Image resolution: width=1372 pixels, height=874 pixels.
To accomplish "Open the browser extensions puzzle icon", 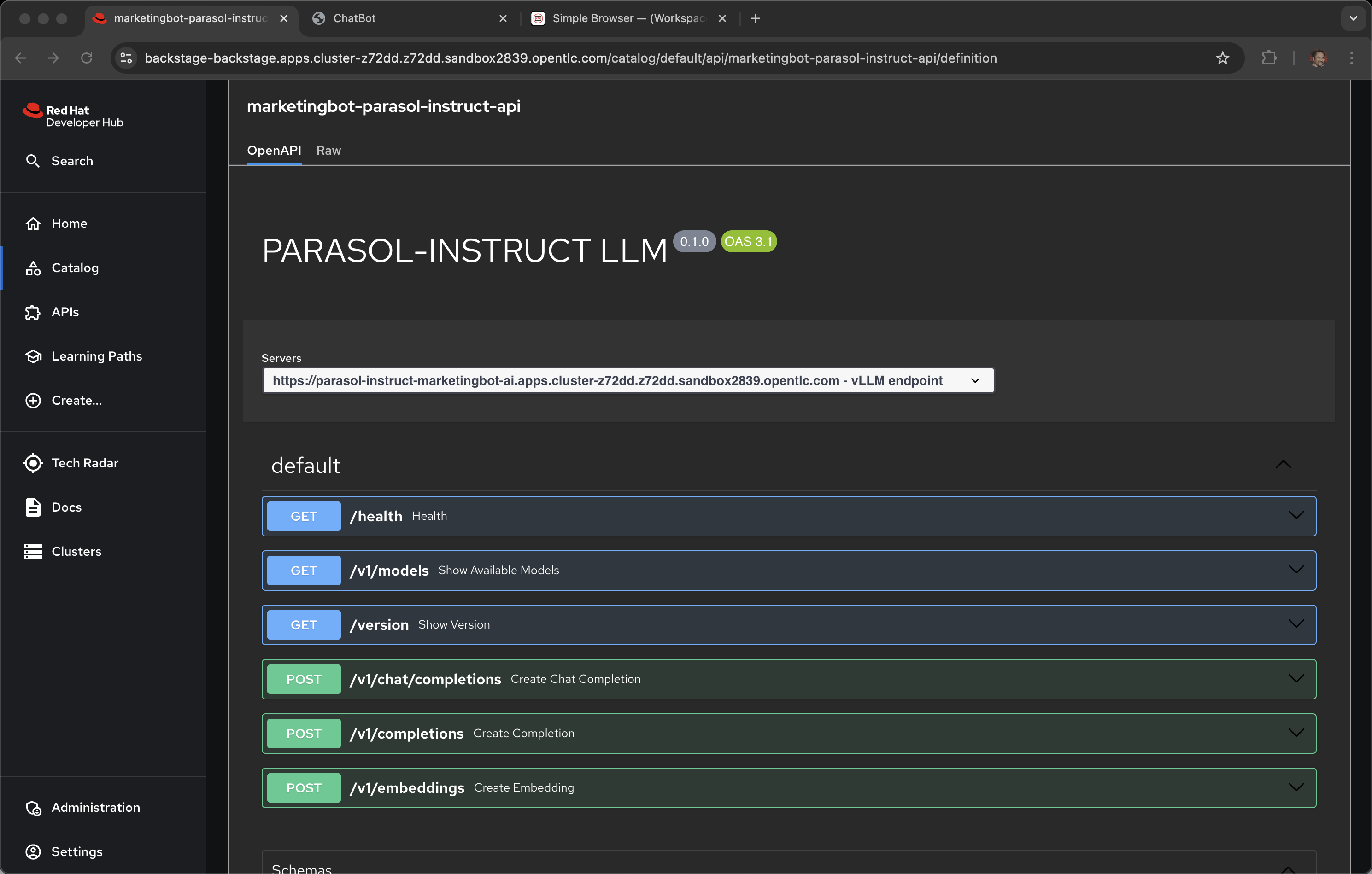I will coord(1269,58).
